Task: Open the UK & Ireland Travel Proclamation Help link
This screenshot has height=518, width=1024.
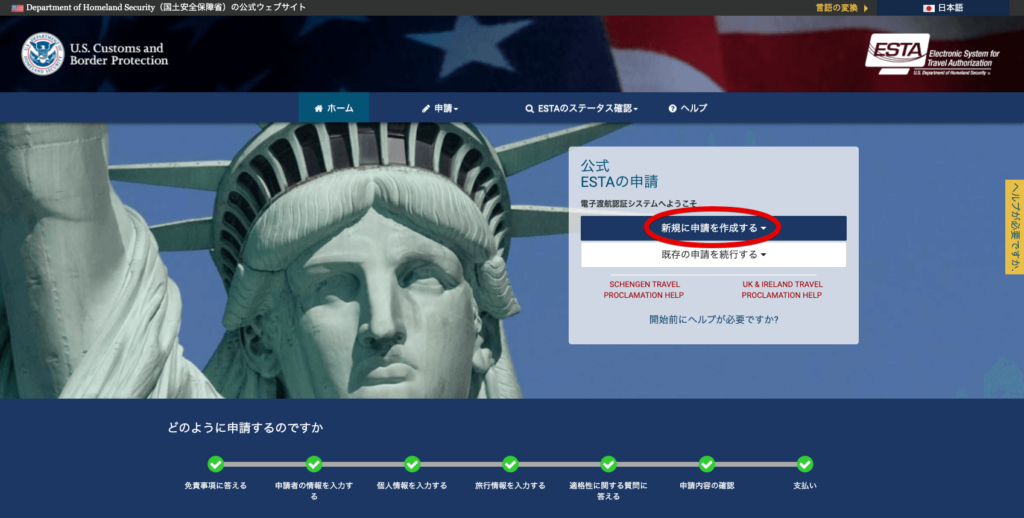Action: coord(782,289)
